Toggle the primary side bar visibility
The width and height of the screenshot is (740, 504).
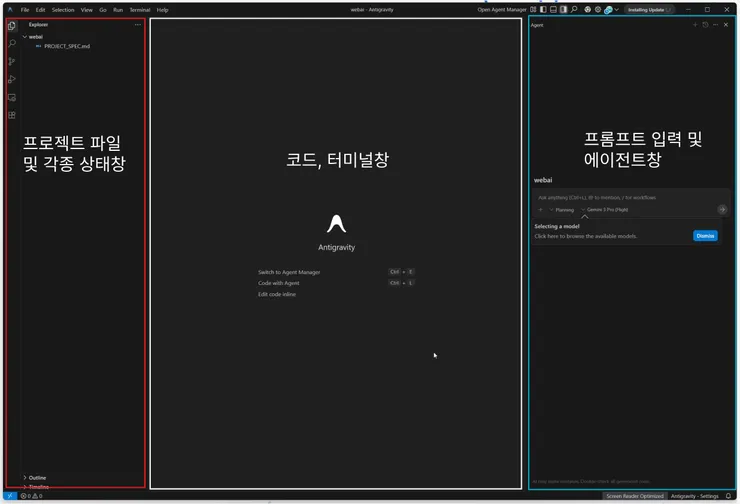tap(543, 9)
